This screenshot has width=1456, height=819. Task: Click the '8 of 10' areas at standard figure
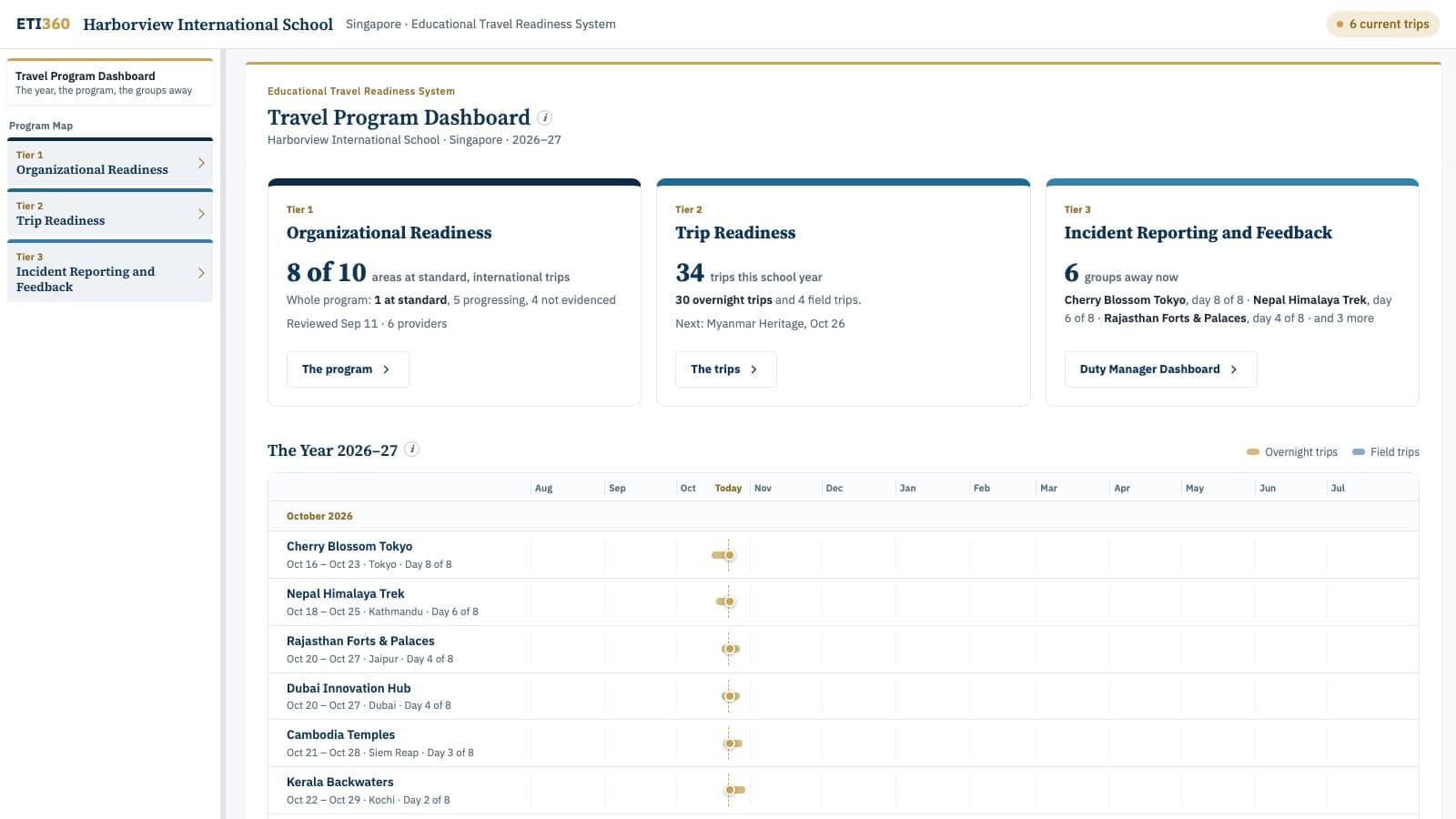click(326, 273)
